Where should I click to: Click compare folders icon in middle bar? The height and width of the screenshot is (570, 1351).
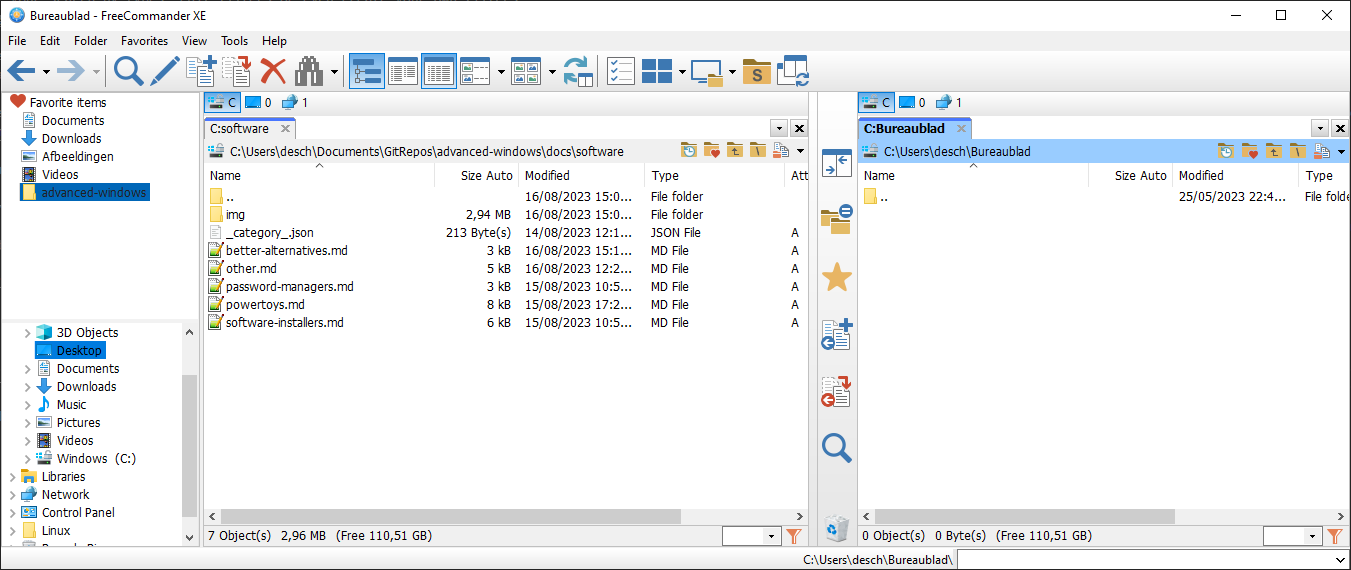coord(836,220)
